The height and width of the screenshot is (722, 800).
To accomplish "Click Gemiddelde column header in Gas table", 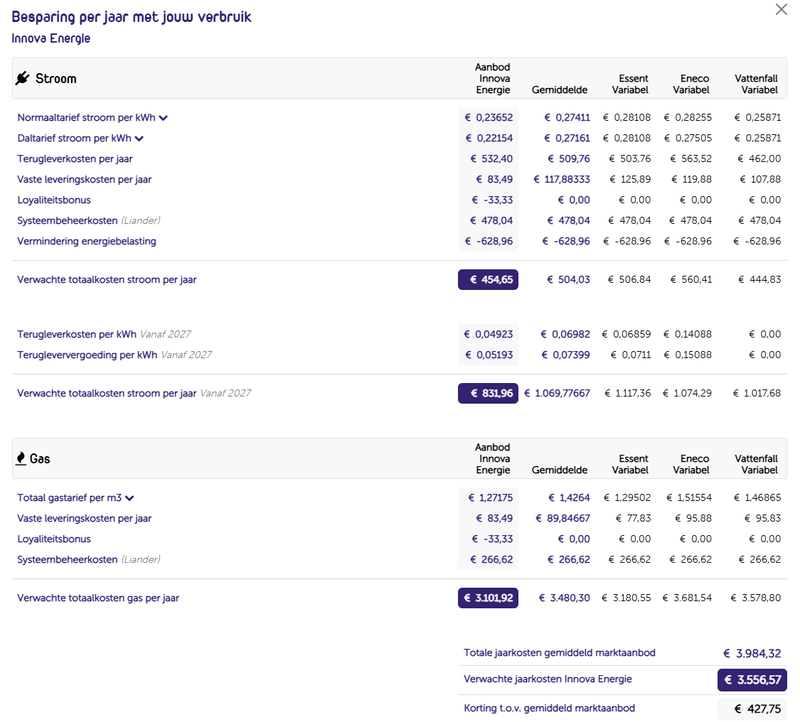I will [x=560, y=470].
